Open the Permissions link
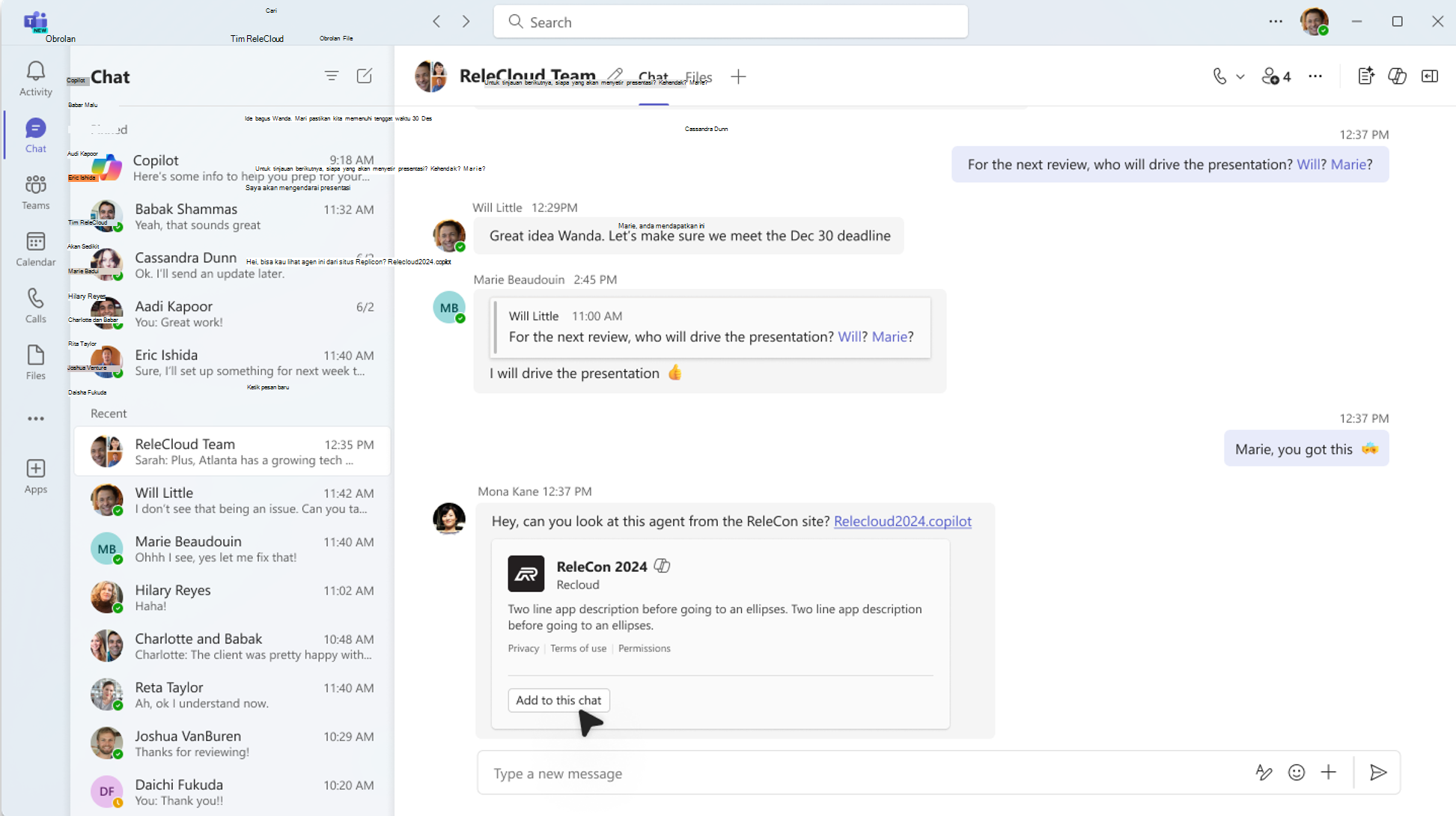This screenshot has height=816, width=1456. (644, 648)
